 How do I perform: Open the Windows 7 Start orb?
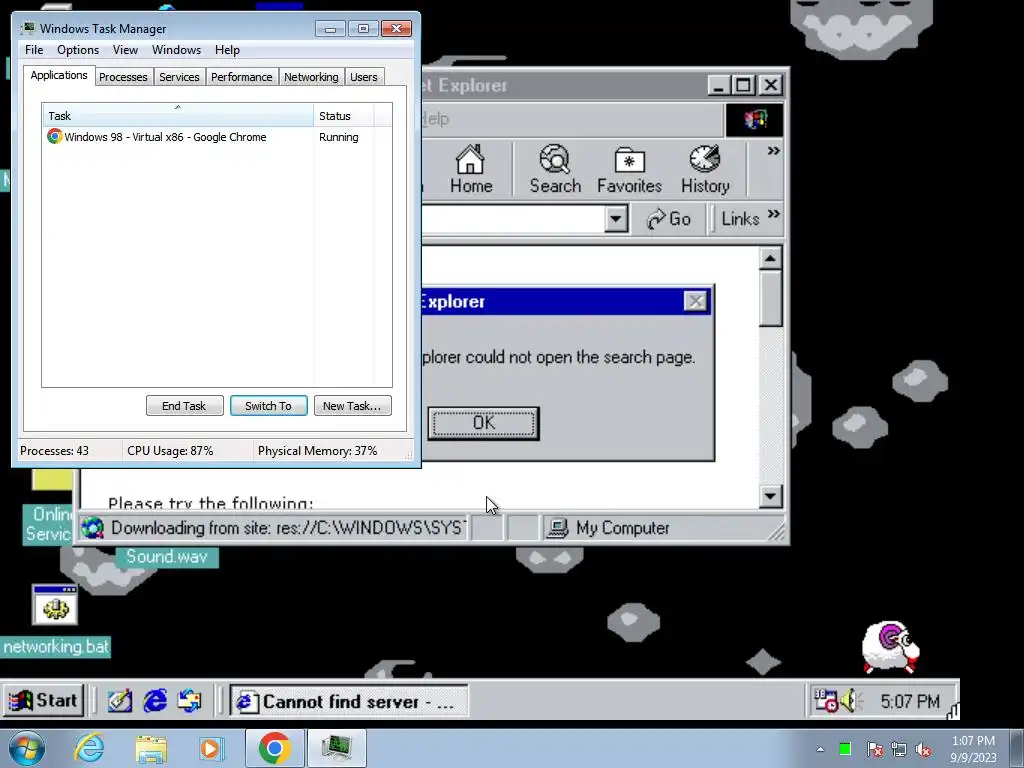[x=27, y=748]
